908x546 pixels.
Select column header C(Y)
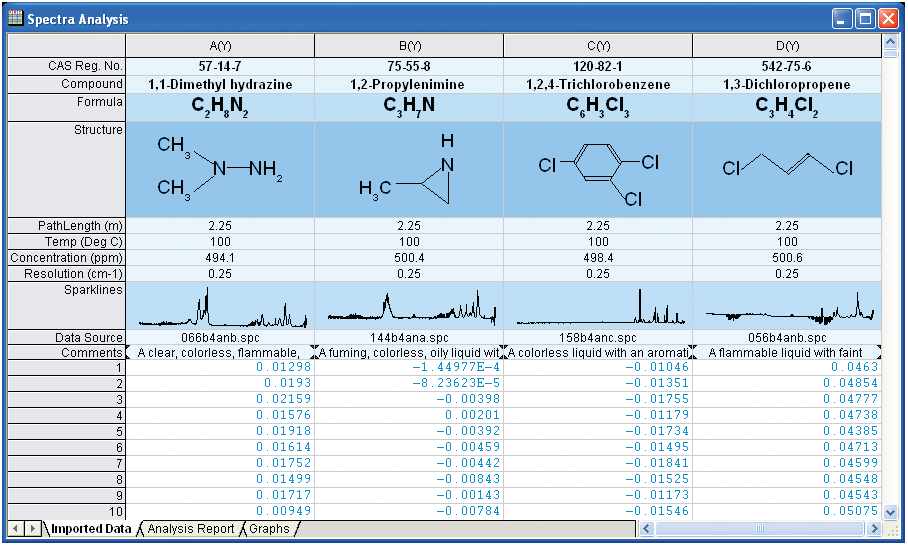click(x=598, y=46)
